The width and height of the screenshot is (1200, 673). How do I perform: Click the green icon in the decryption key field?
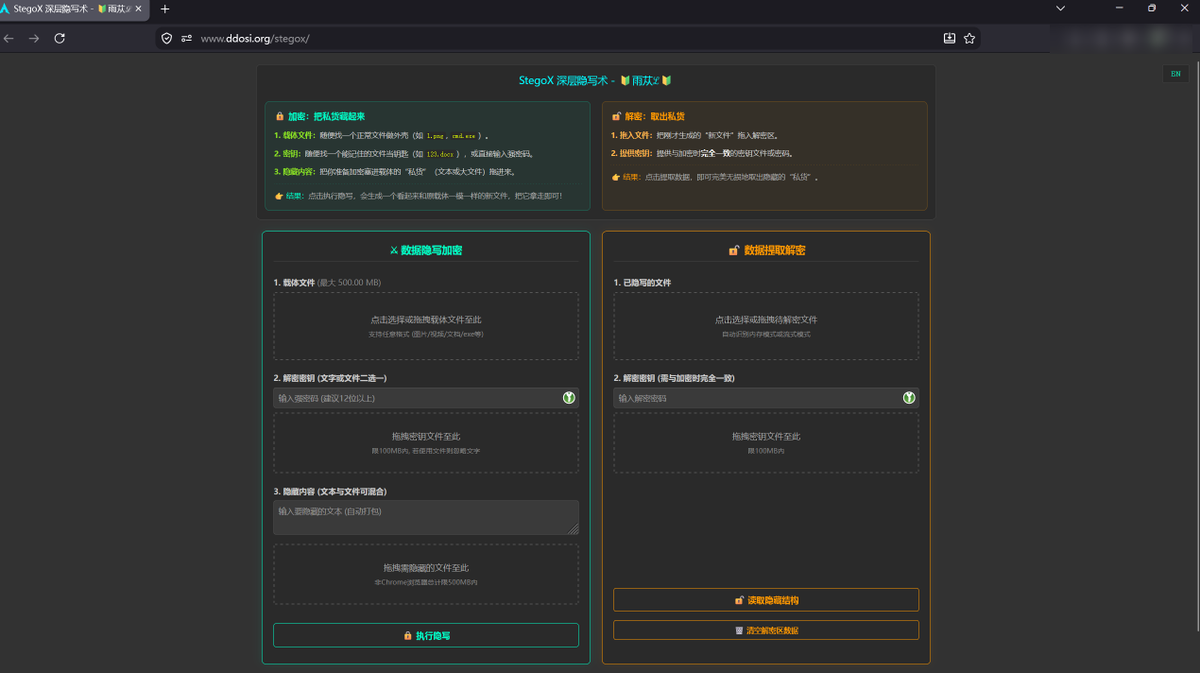click(909, 398)
